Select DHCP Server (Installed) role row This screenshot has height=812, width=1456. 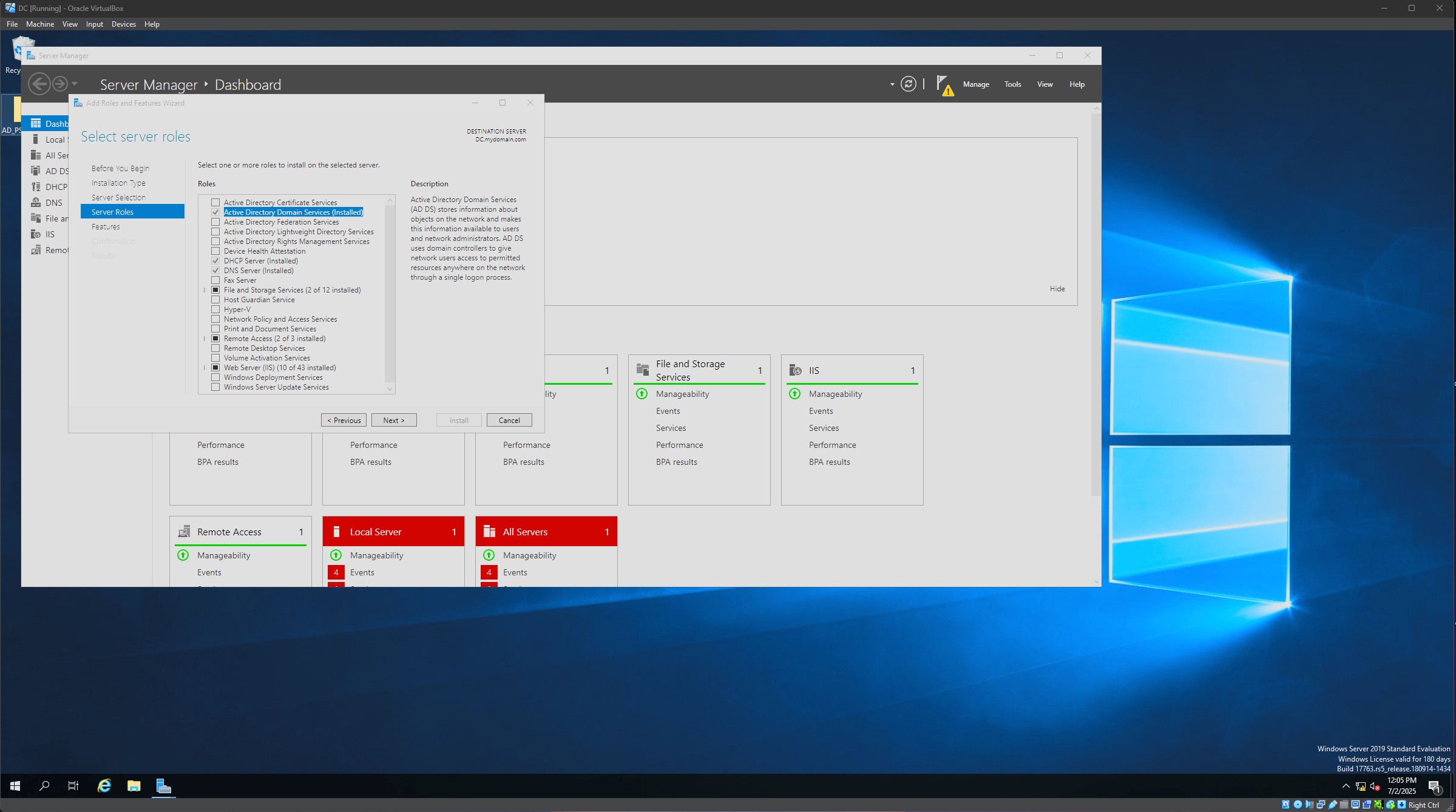tap(261, 261)
